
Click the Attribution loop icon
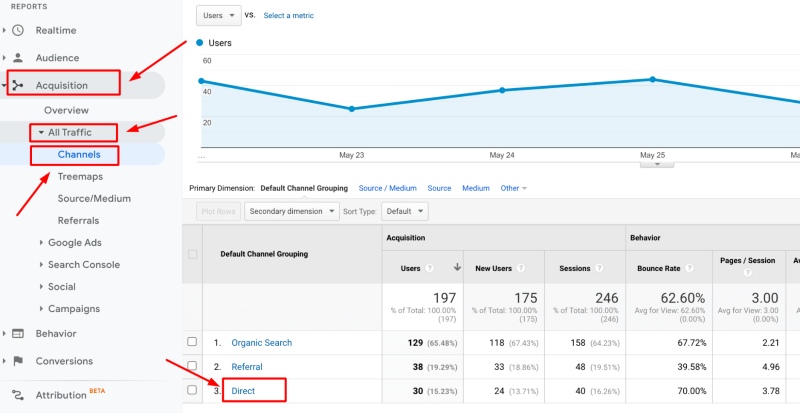coord(18,395)
